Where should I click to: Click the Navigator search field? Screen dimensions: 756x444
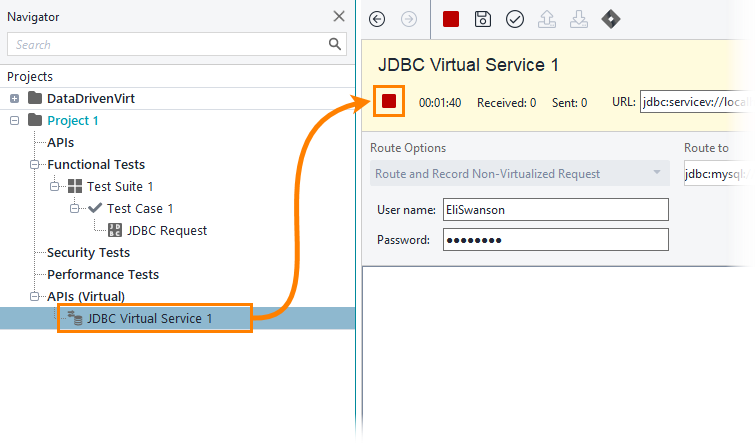click(x=176, y=44)
